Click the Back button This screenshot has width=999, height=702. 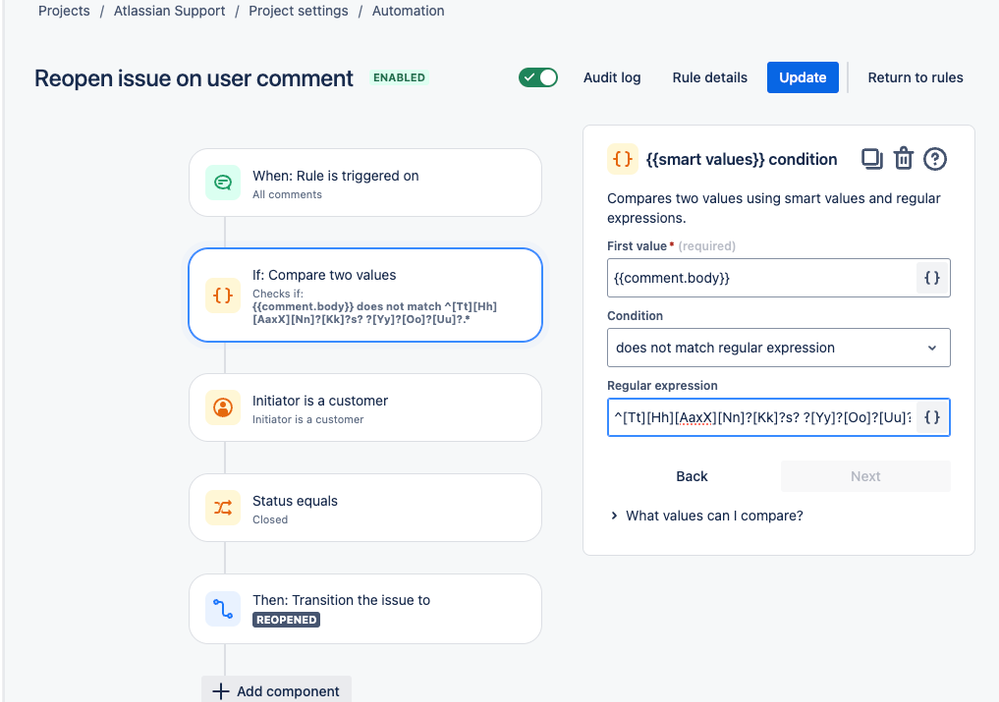coord(692,476)
